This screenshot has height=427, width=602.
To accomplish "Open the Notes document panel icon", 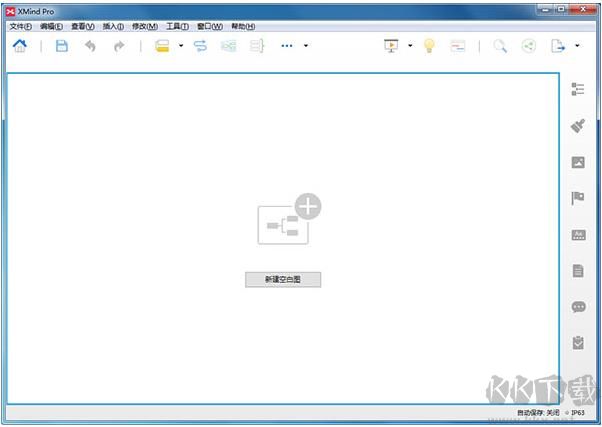I will 578,271.
